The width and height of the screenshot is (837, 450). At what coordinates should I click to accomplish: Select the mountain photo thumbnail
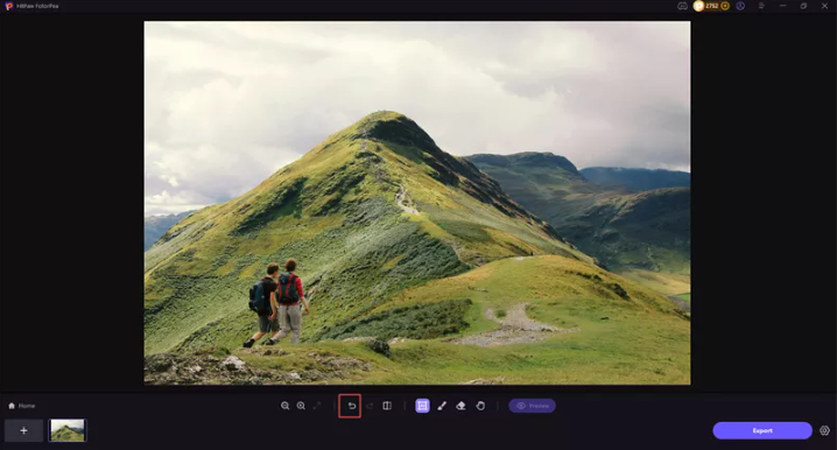(x=68, y=430)
